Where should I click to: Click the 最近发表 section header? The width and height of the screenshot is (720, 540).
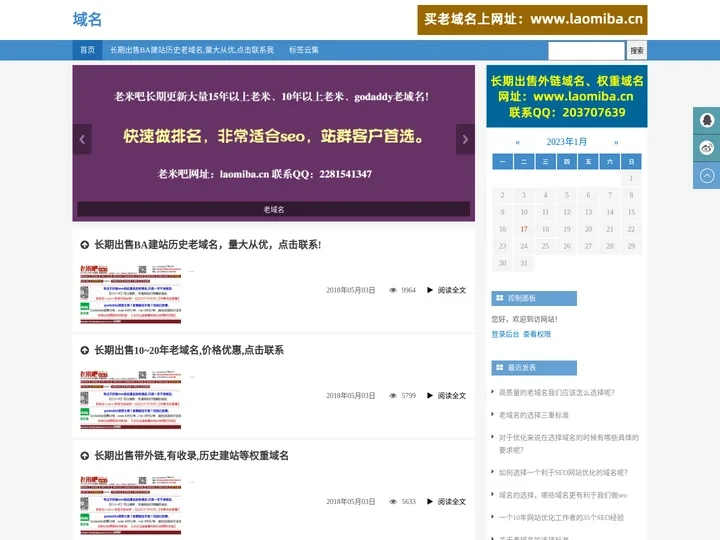click(534, 367)
